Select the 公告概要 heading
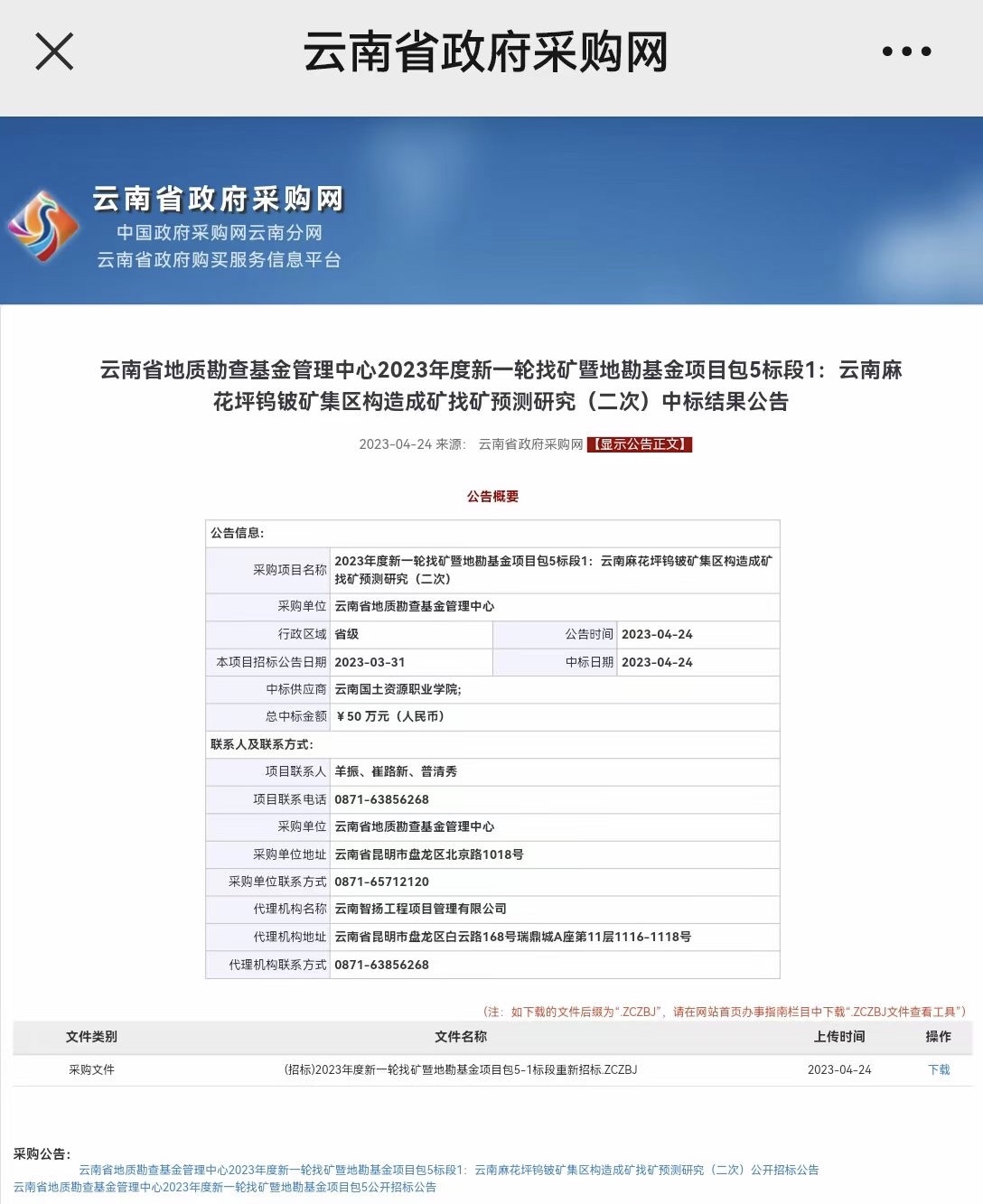 click(492, 497)
